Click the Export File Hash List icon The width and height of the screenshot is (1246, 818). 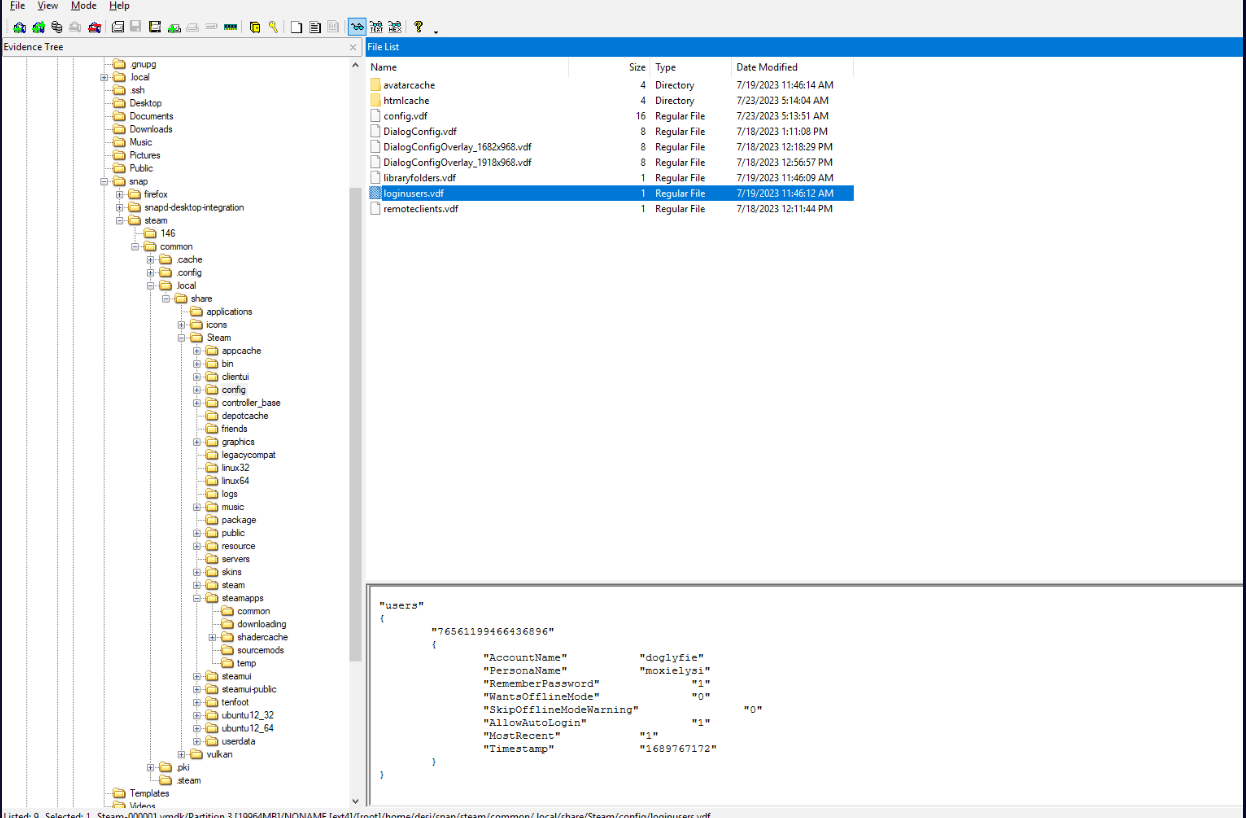click(x=315, y=27)
